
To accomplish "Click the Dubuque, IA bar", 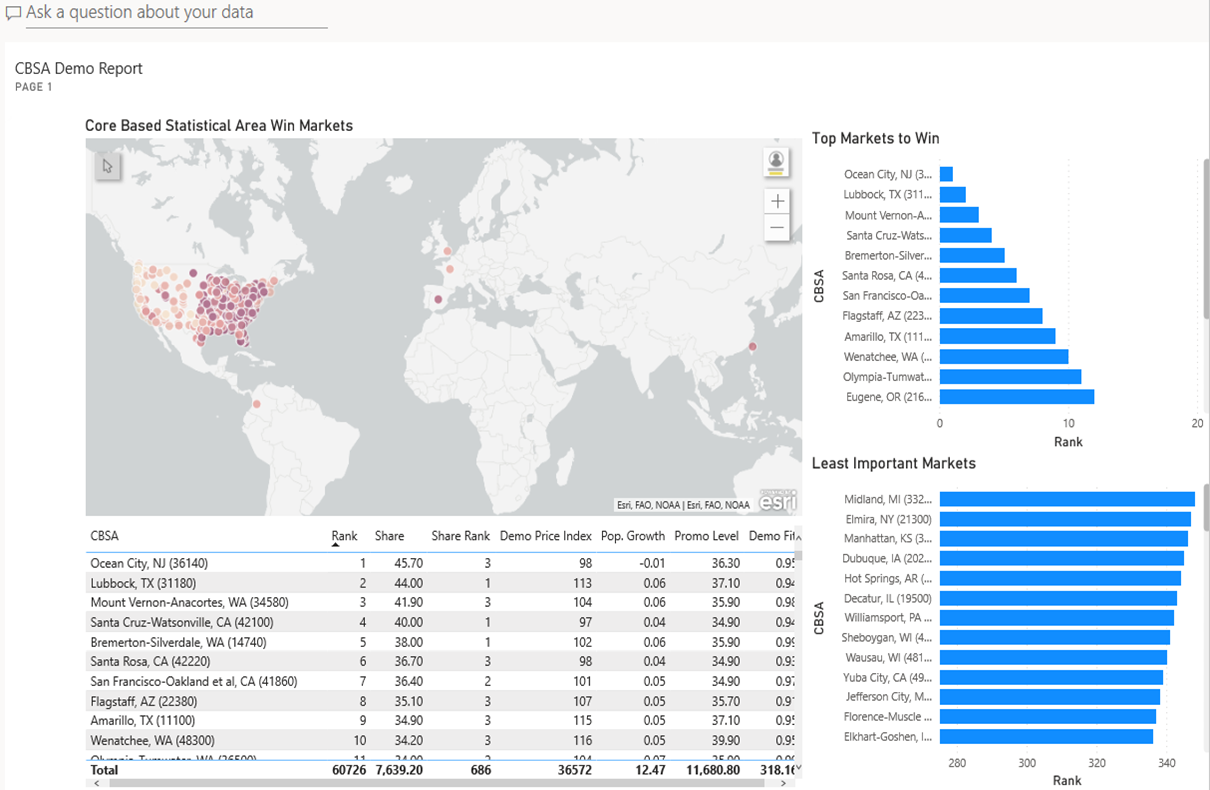I will 1062,558.
